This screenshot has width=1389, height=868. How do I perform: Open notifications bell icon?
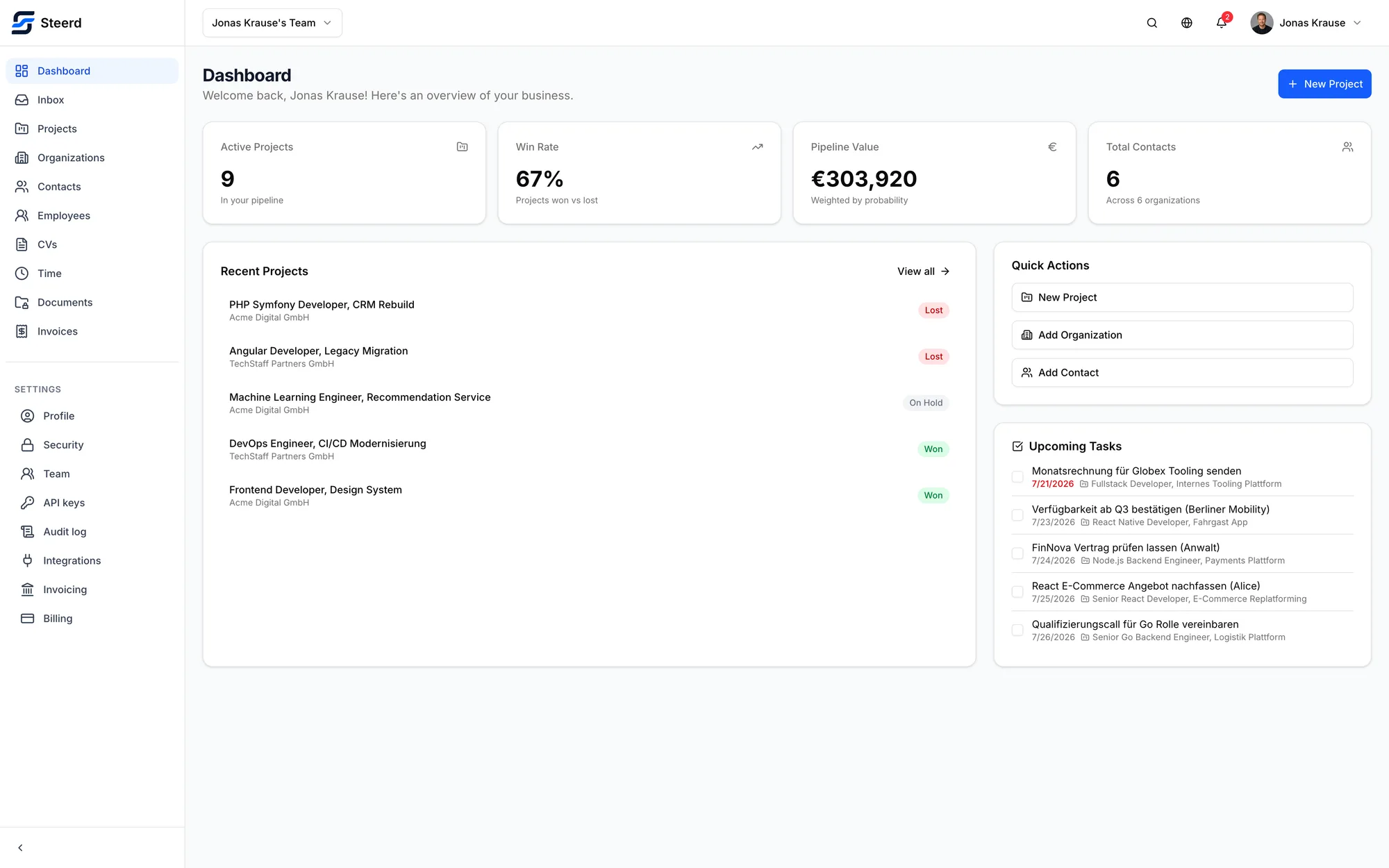click(x=1221, y=23)
